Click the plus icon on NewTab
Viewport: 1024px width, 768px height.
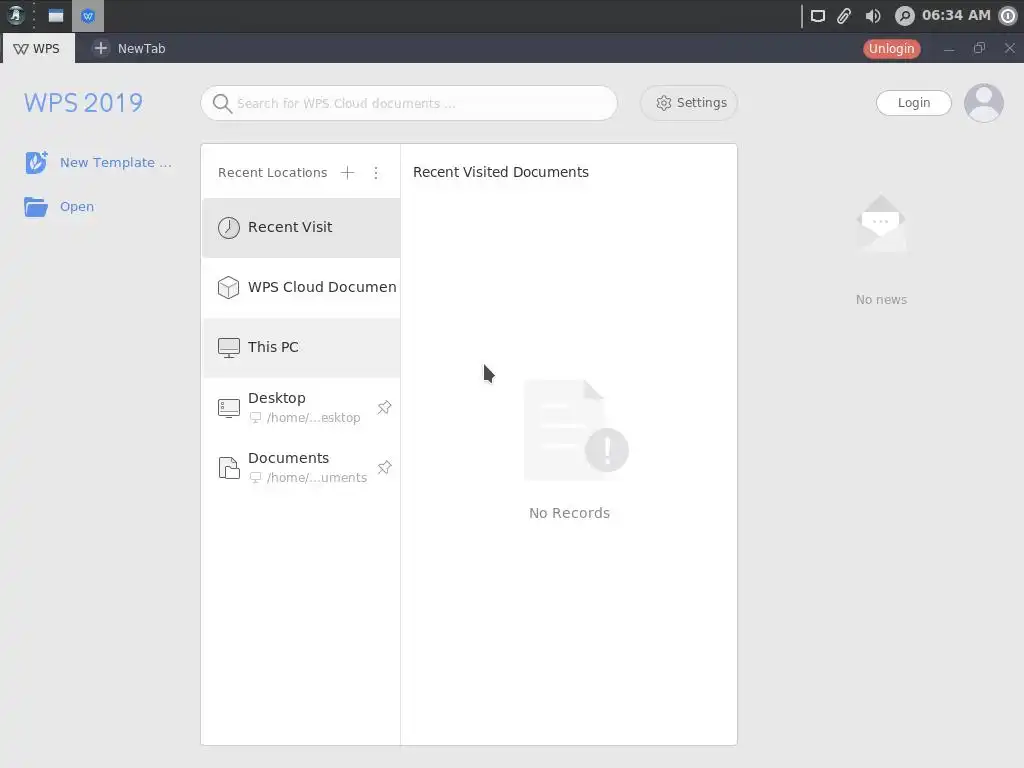101,48
